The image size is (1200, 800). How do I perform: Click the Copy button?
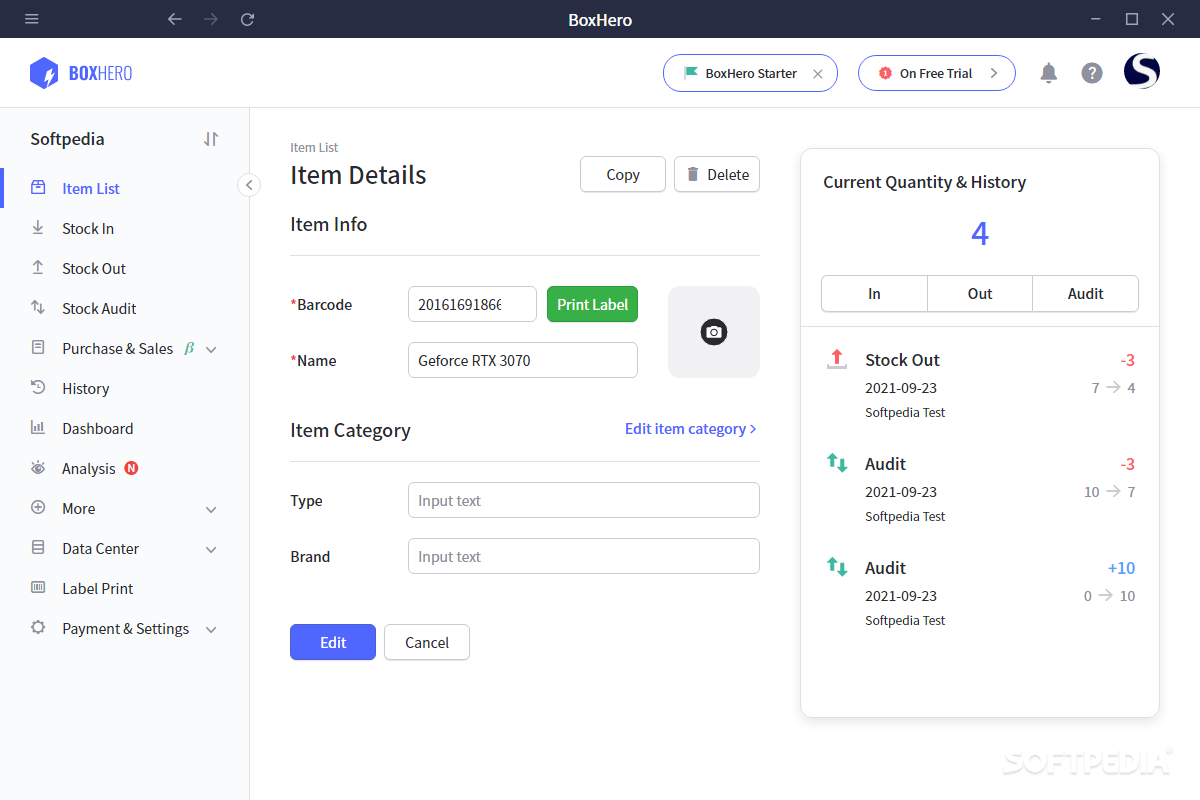(623, 174)
